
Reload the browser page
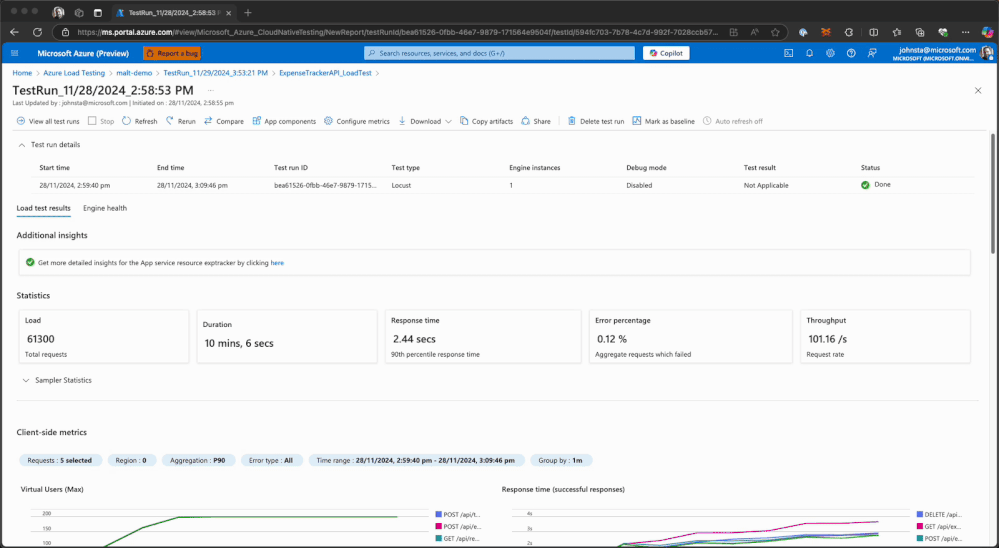coord(38,32)
